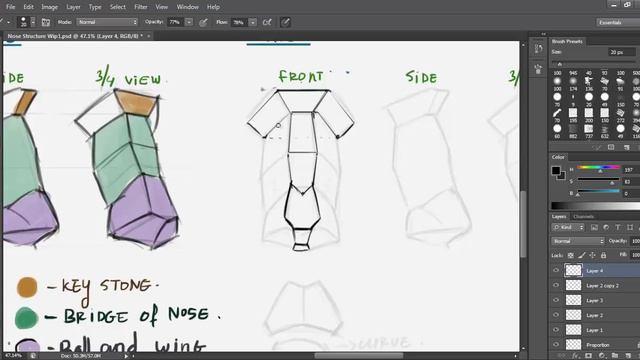Select the brush preset labeled 272

[x=620, y=115]
